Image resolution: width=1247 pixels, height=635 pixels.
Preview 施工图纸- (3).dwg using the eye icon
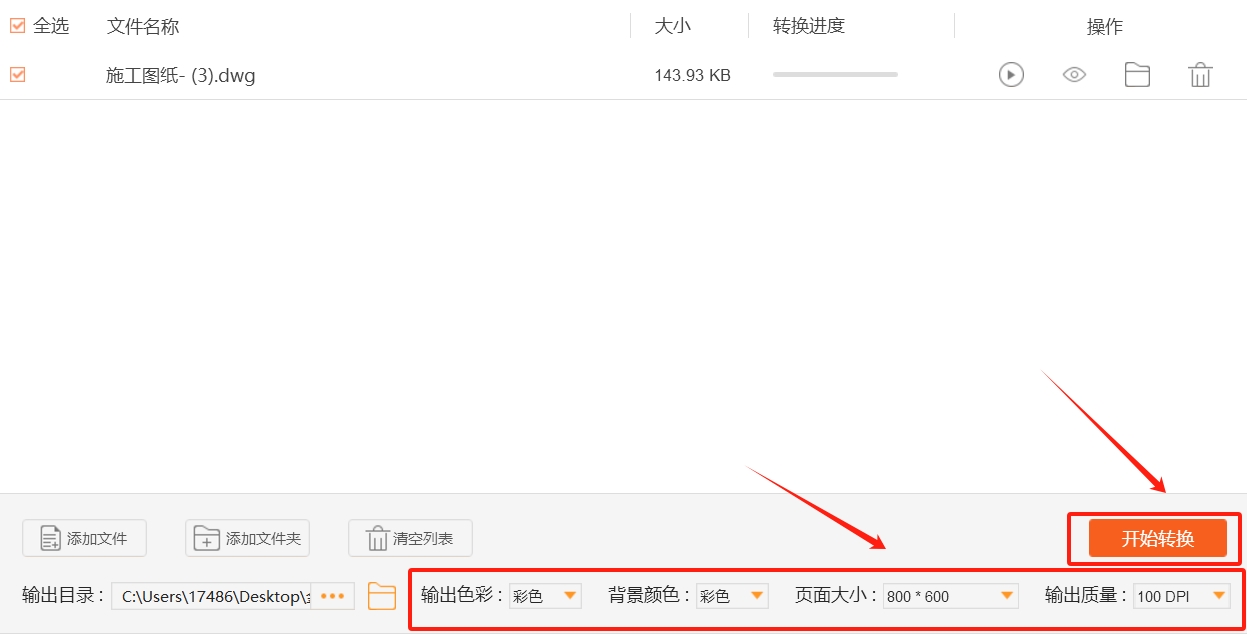click(x=1074, y=74)
